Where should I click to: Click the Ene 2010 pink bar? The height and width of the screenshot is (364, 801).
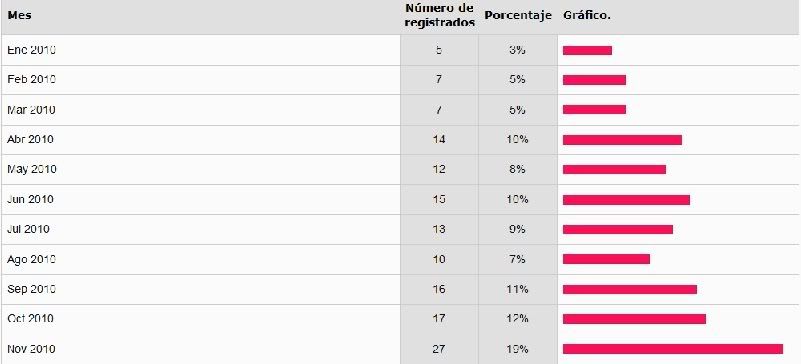(587, 50)
